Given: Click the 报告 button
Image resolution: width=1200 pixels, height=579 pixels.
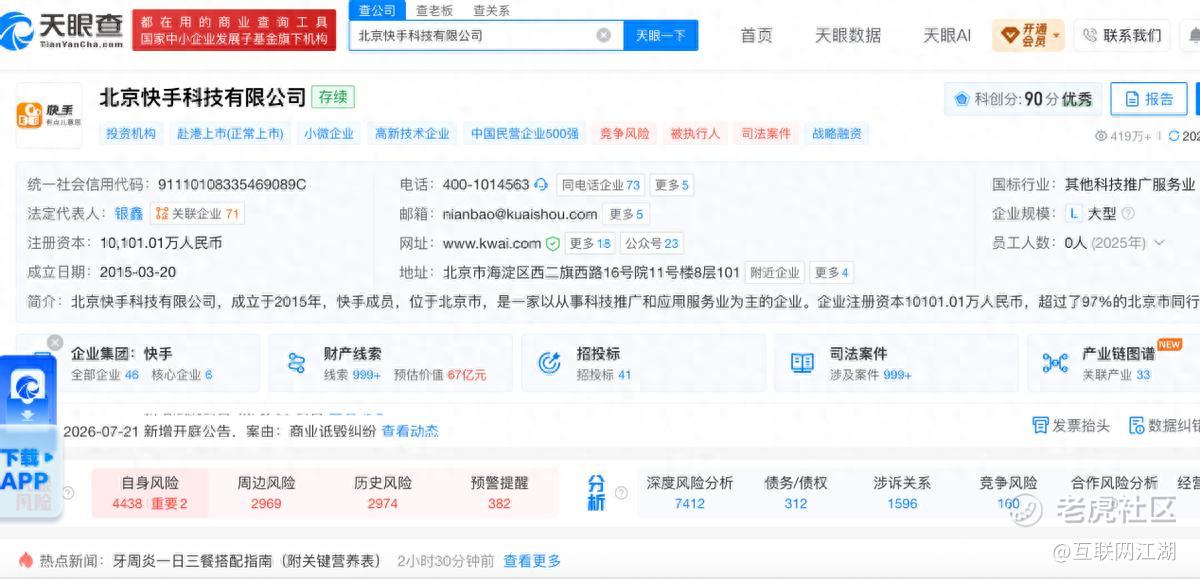Looking at the screenshot, I should click(1148, 99).
